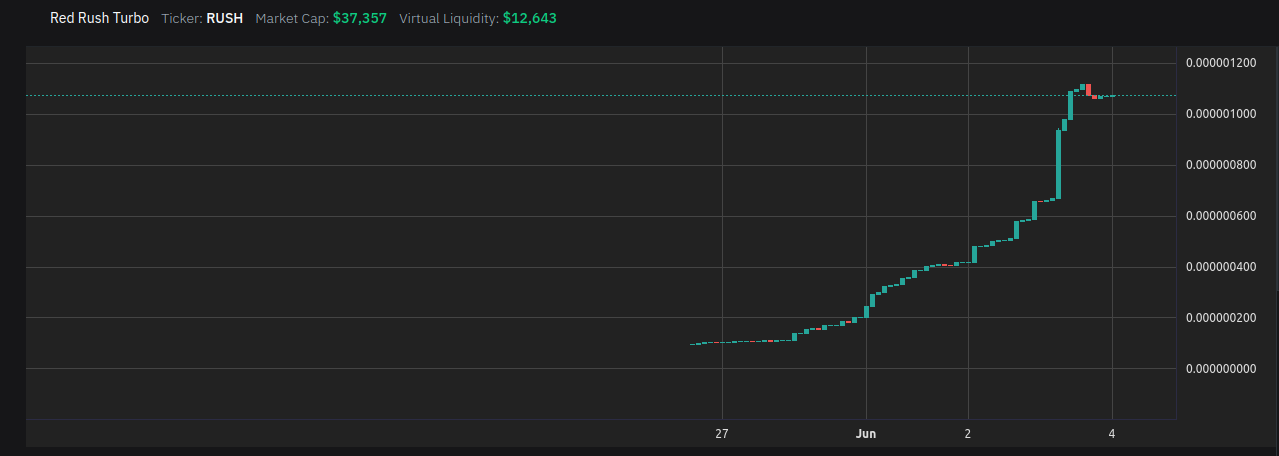The width and height of the screenshot is (1279, 456).
Task: Click the 27 date label on time axis
Action: click(x=721, y=434)
